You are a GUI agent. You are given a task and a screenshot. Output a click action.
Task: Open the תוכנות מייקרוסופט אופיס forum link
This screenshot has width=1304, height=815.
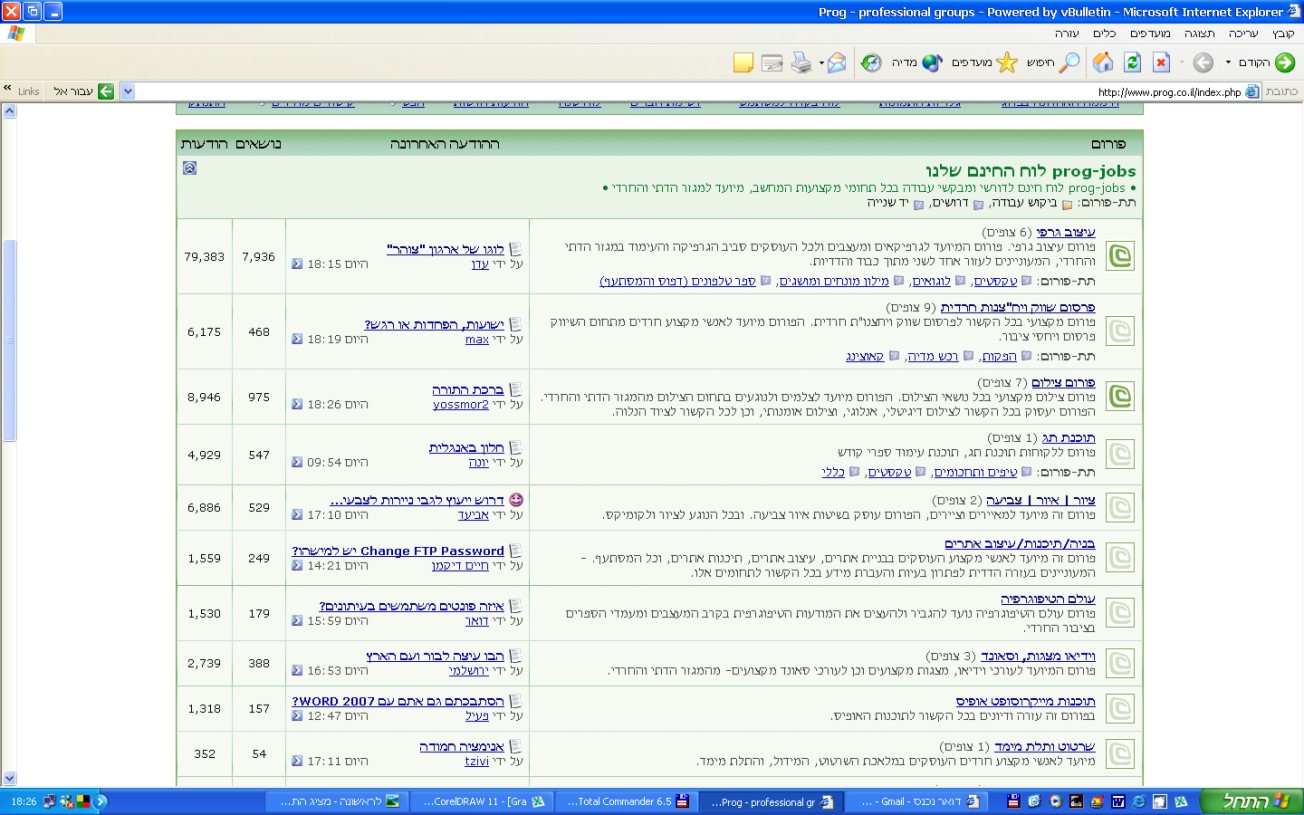click(1025, 702)
